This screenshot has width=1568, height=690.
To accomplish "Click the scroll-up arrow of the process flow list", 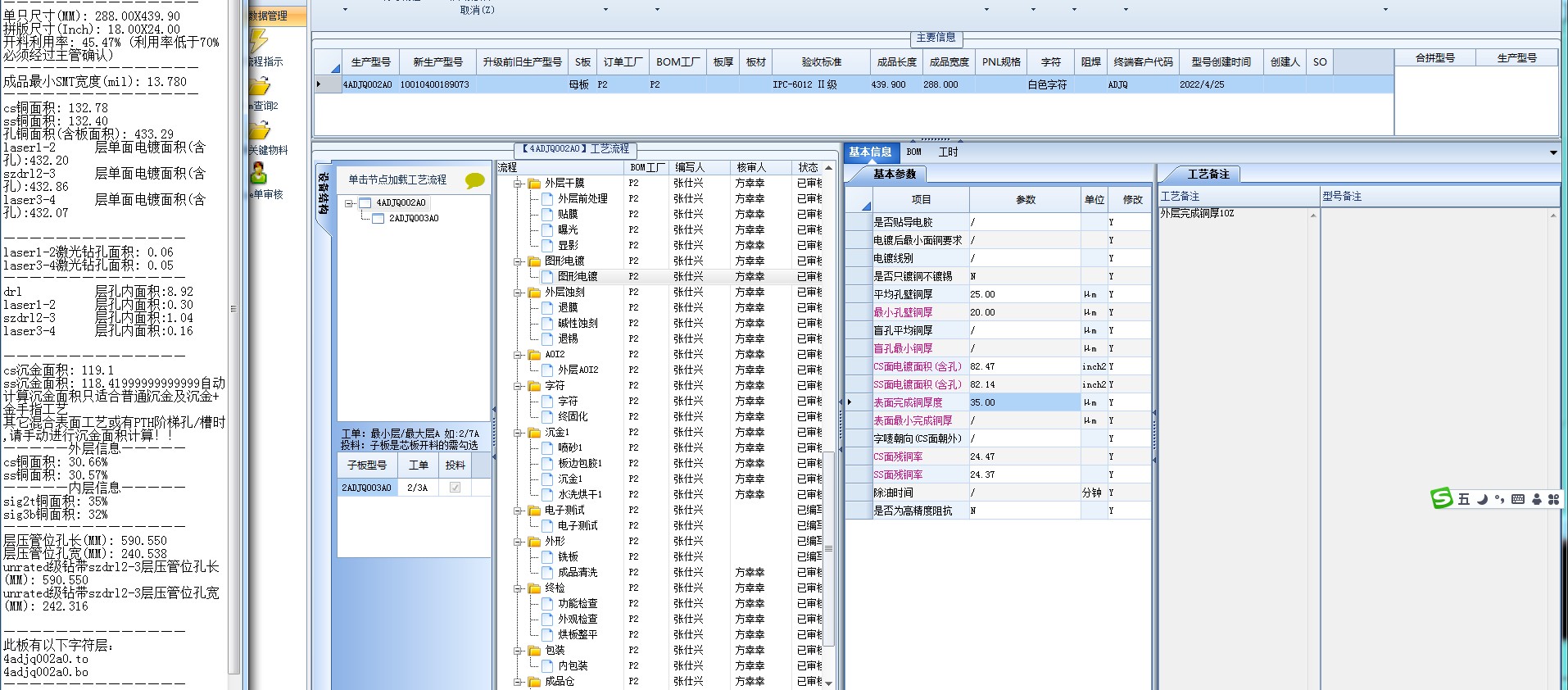I will 829,168.
